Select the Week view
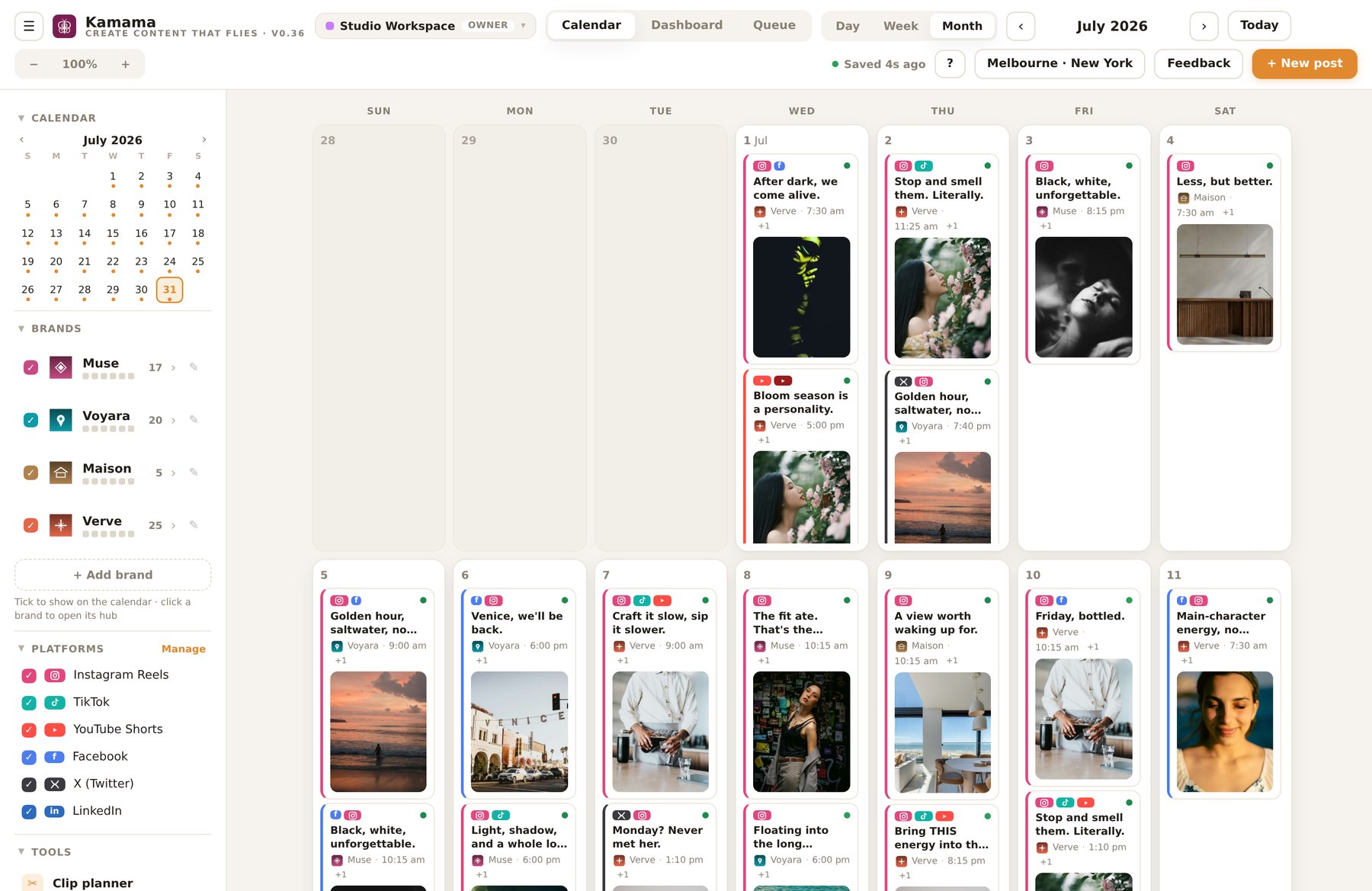The height and width of the screenshot is (891, 1372). 901,26
